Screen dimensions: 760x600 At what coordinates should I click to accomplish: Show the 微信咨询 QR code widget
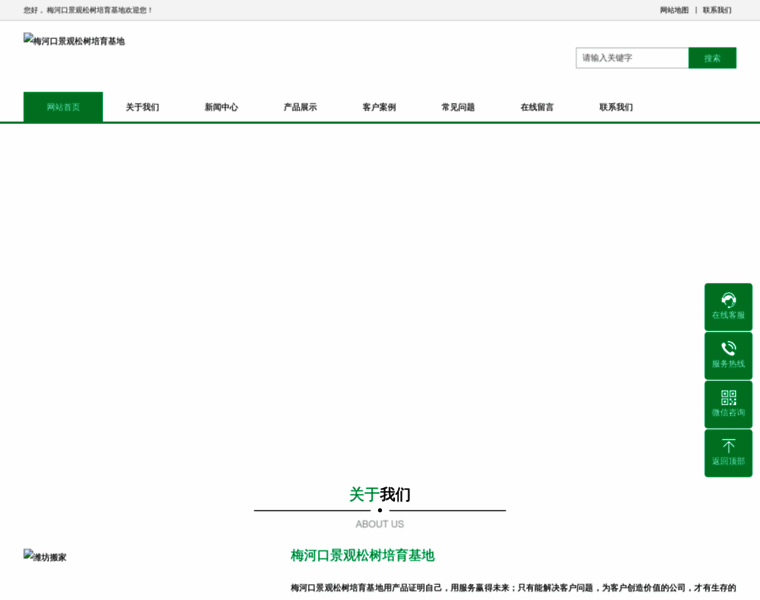728,404
